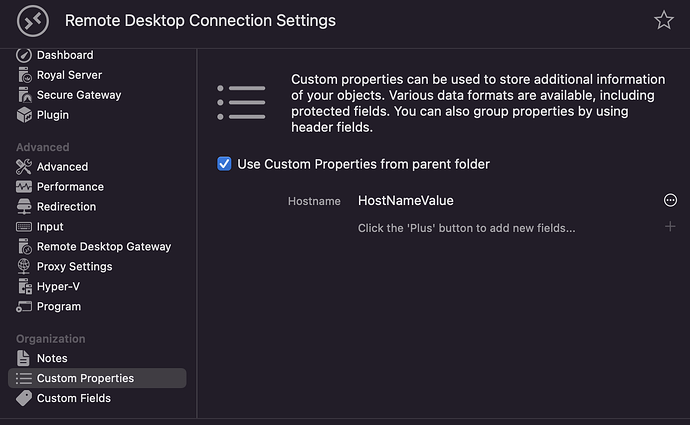This screenshot has height=425, width=690.
Task: Select Input in the sidebar
Action: (50, 227)
